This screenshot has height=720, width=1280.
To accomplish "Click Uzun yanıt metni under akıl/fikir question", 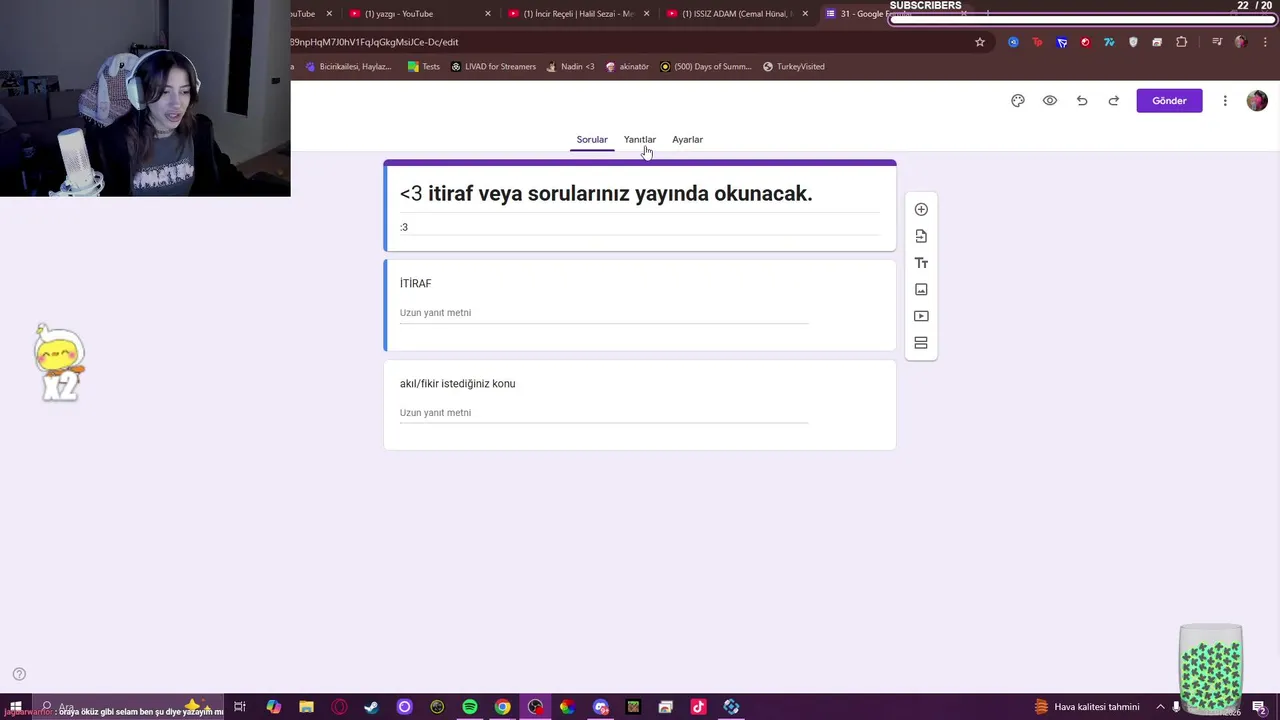I will pos(603,413).
